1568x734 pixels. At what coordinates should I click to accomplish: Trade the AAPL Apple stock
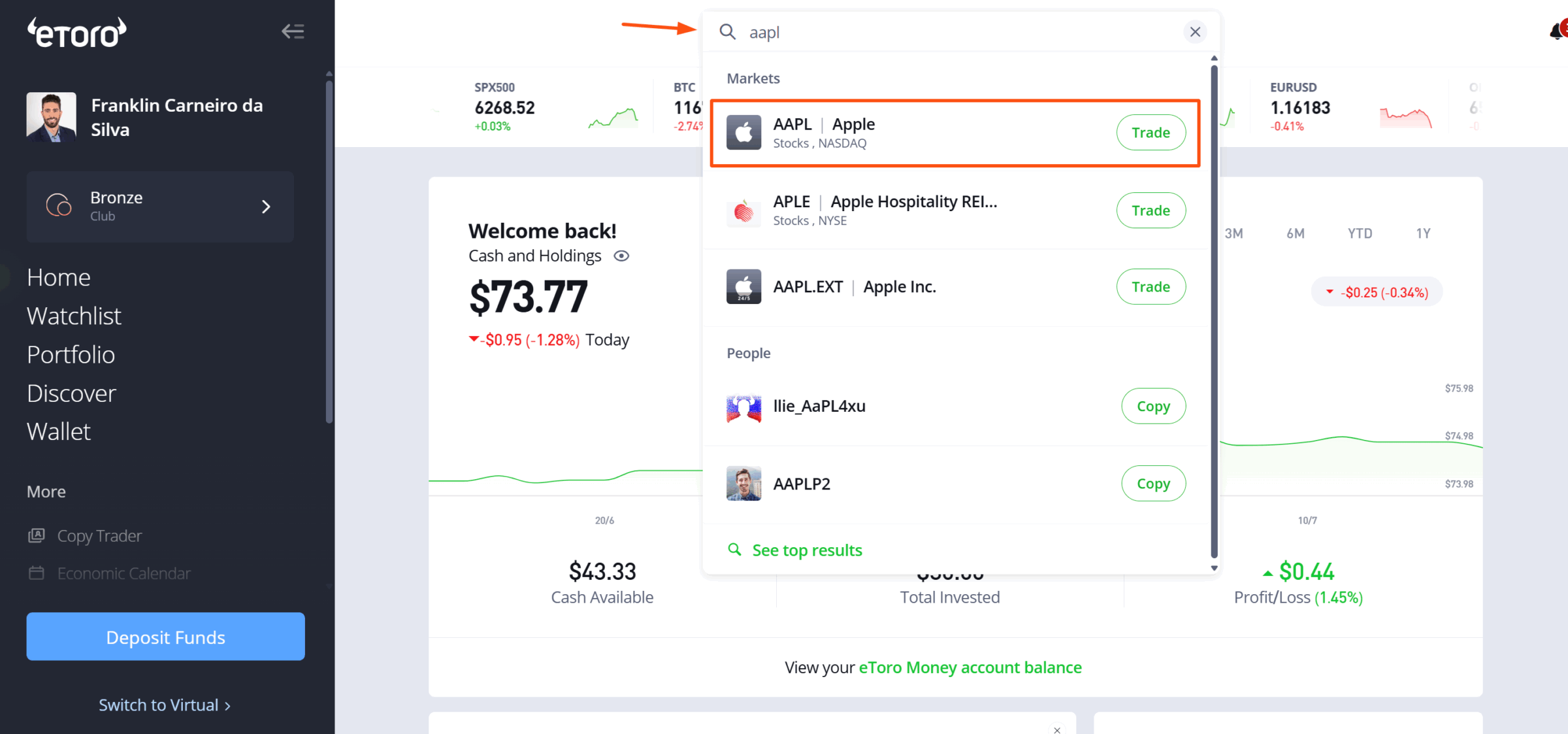click(x=1151, y=133)
